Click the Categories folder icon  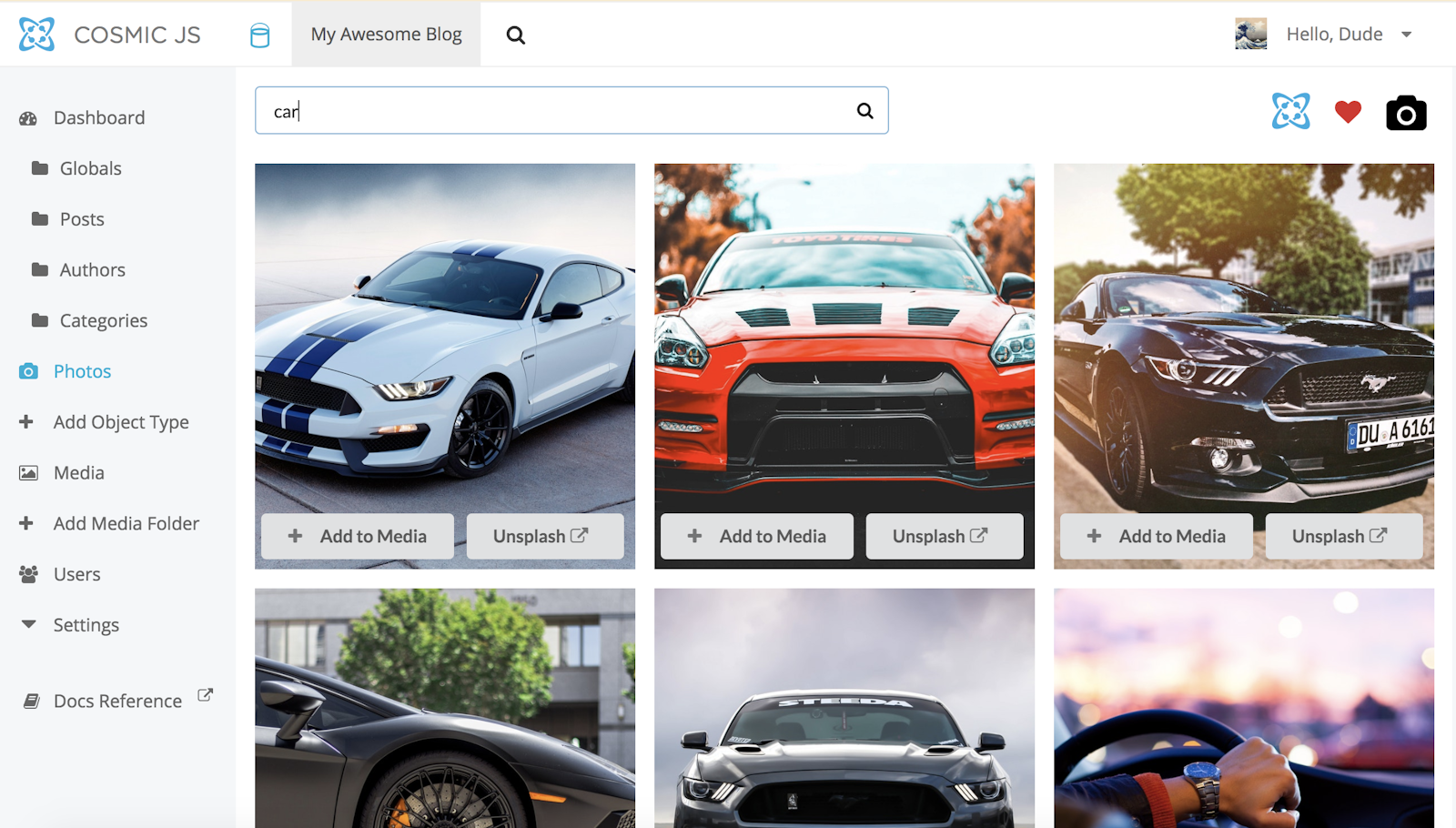[x=40, y=320]
